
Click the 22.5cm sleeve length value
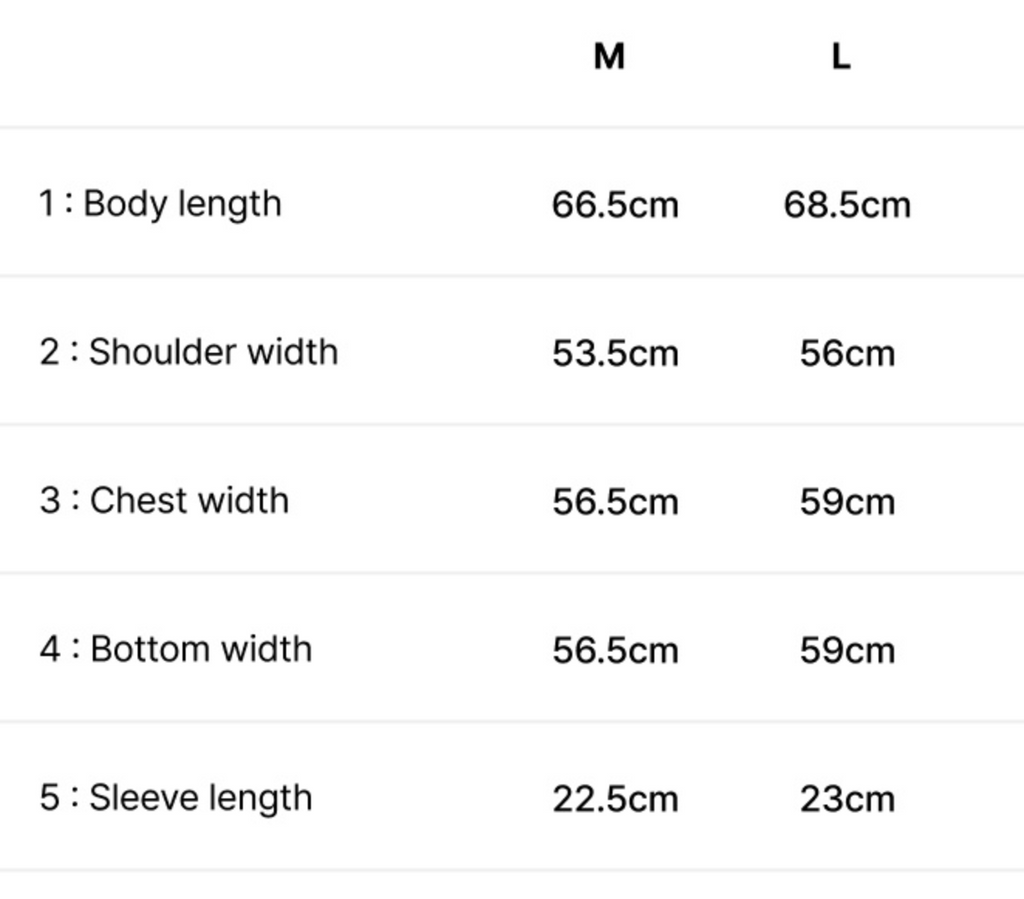click(x=615, y=799)
